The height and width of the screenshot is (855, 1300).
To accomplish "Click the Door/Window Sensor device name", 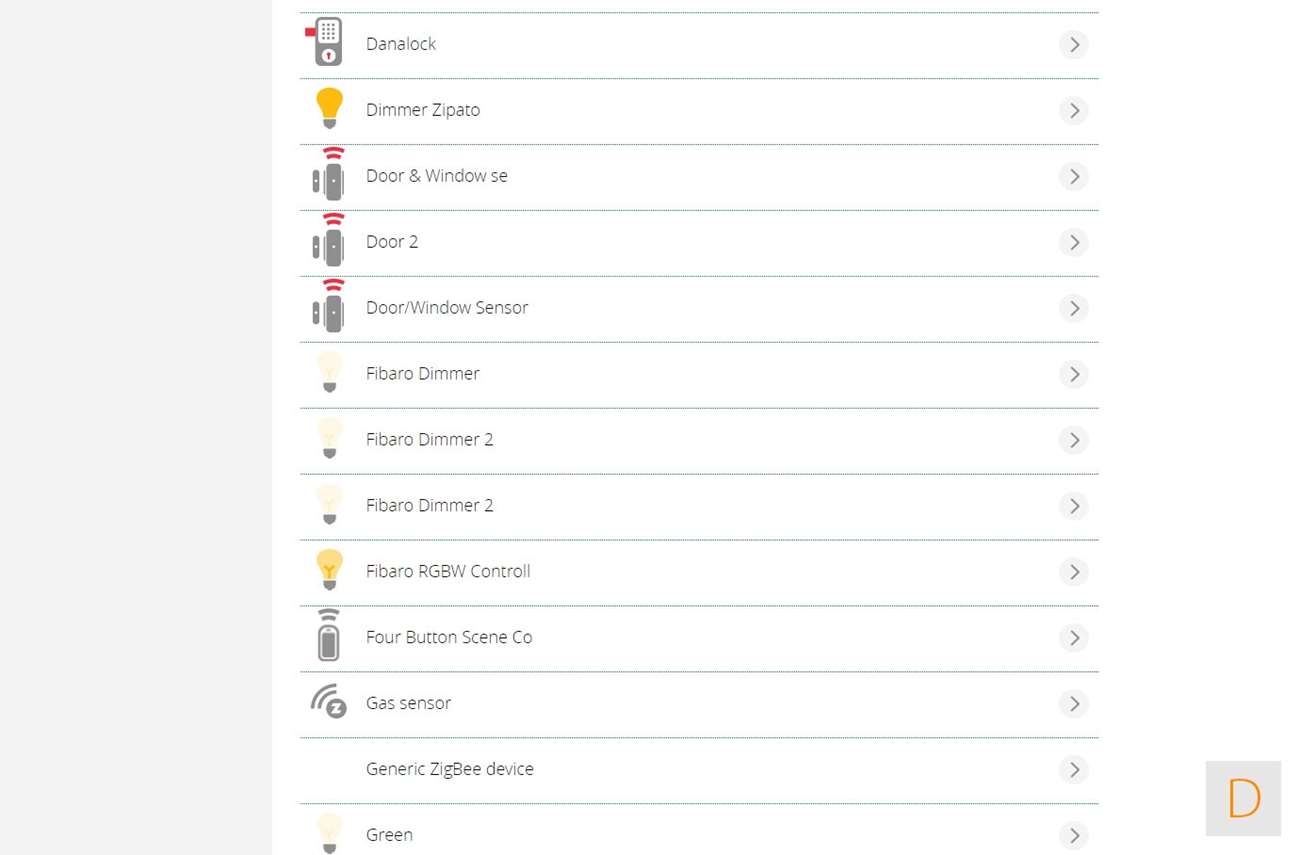I will point(447,308).
